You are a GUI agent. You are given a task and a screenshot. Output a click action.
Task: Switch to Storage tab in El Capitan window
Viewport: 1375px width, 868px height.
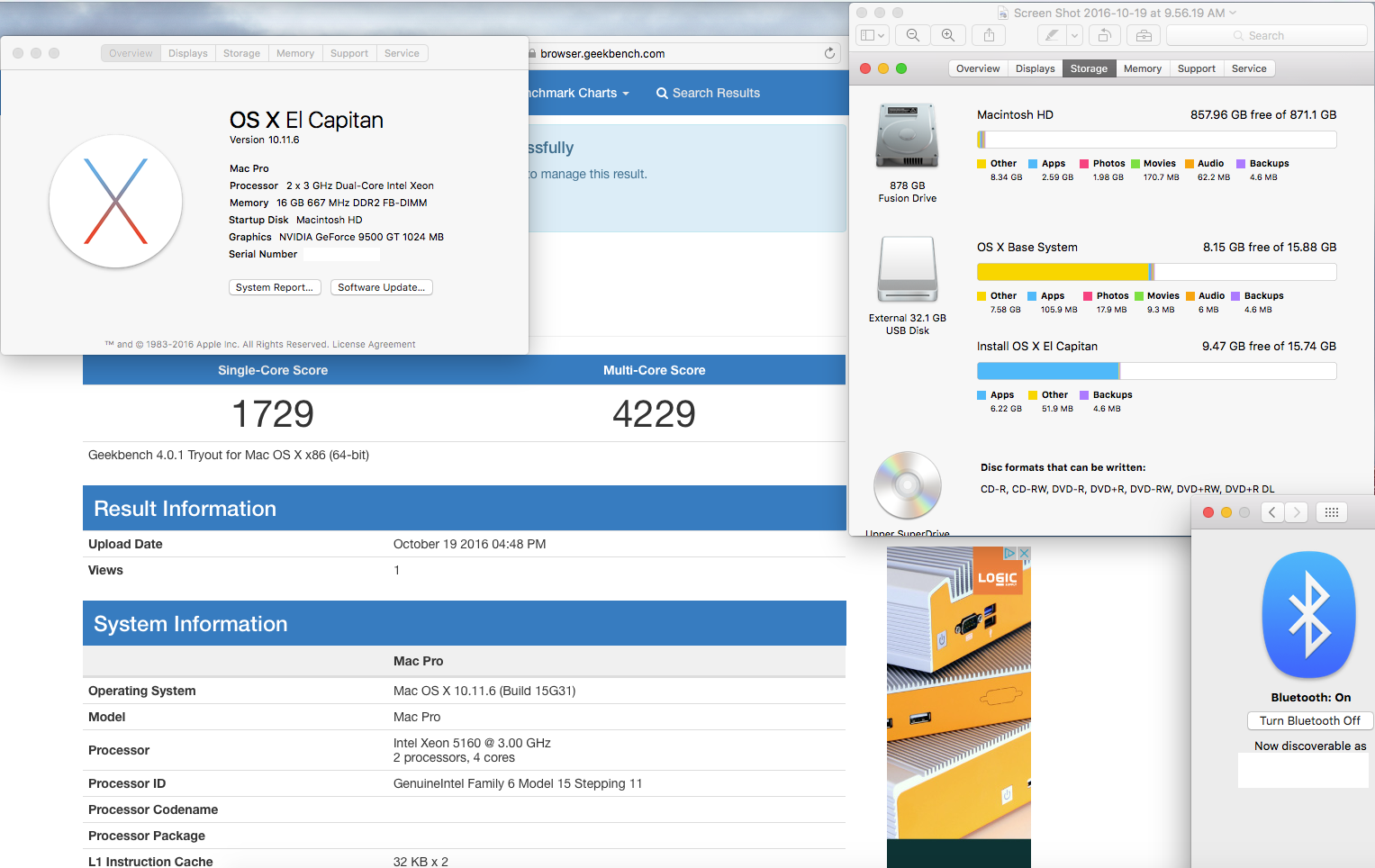242,53
